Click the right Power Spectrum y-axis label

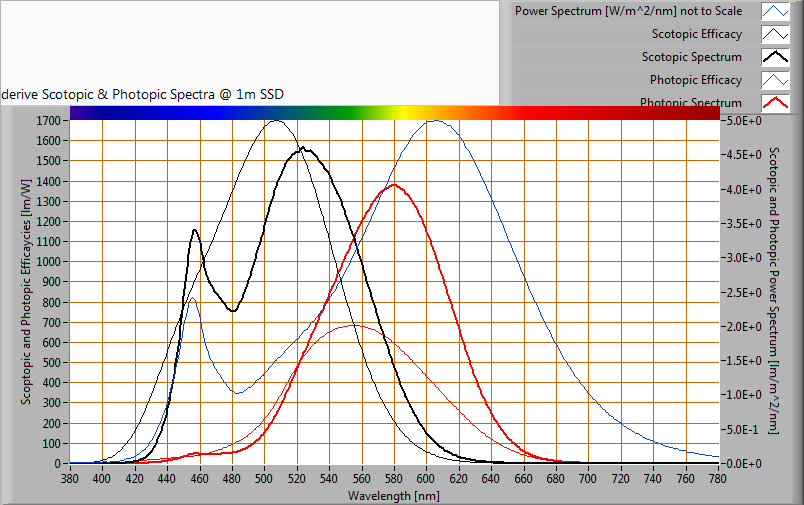tap(774, 290)
